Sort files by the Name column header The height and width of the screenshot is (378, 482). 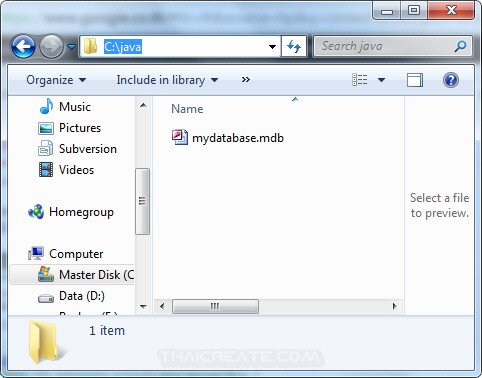[187, 109]
